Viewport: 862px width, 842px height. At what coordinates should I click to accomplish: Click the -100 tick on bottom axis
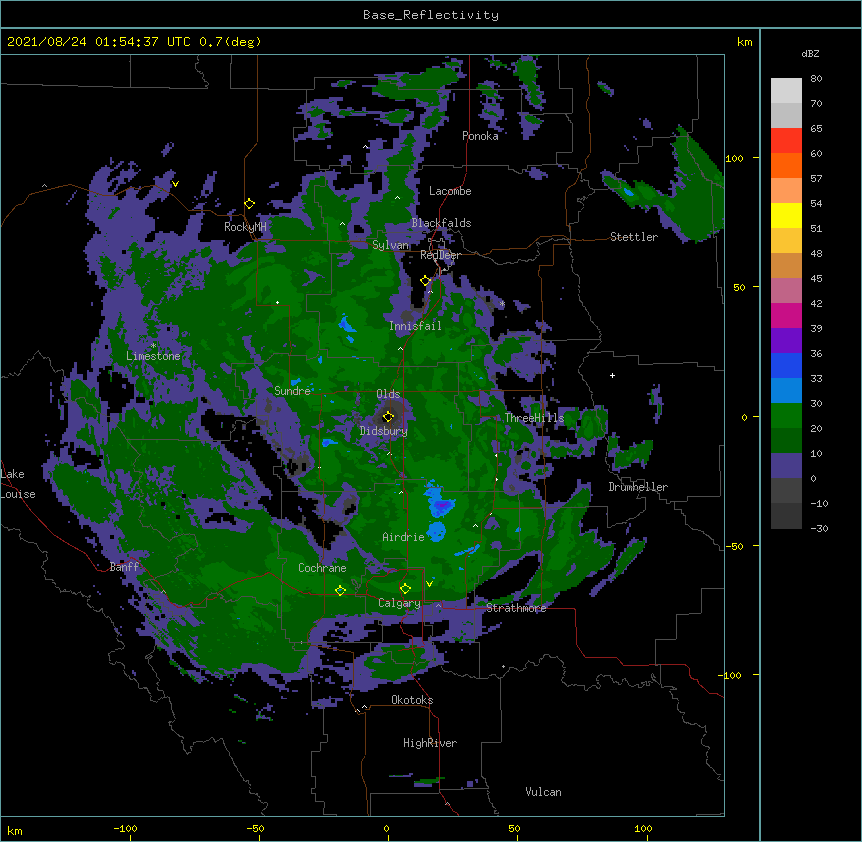click(x=125, y=828)
